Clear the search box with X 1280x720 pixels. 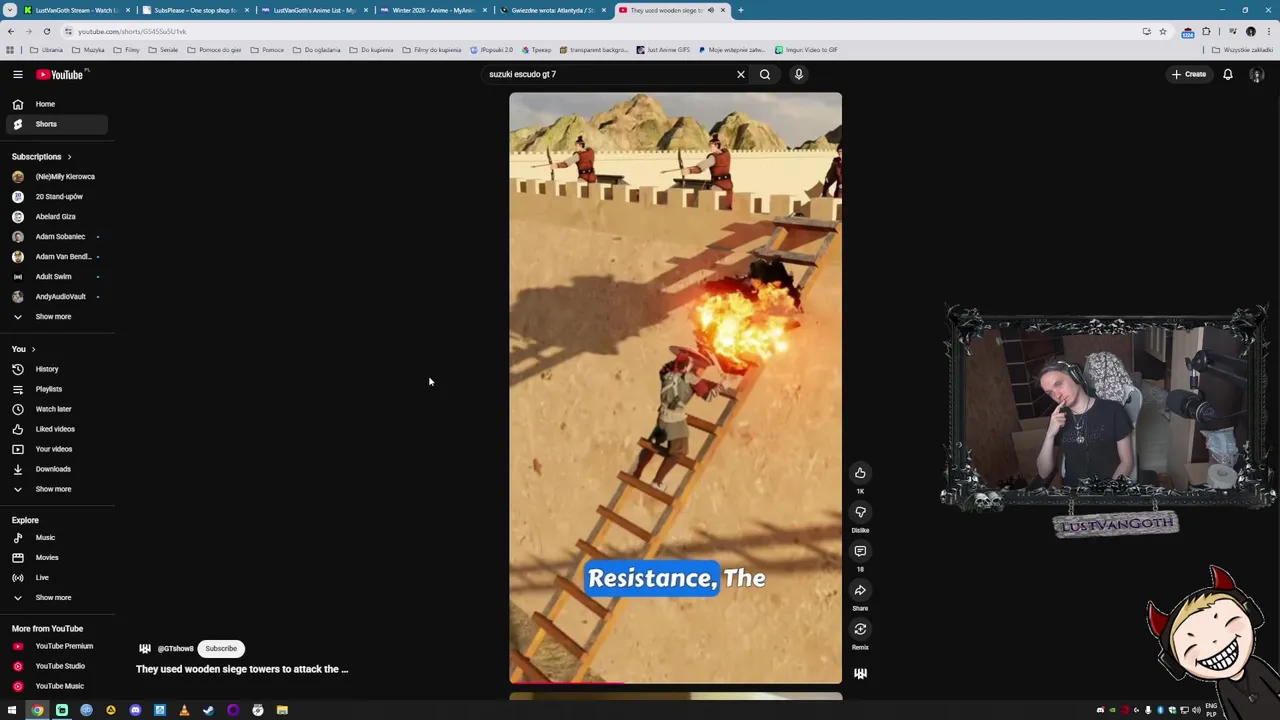click(x=741, y=74)
